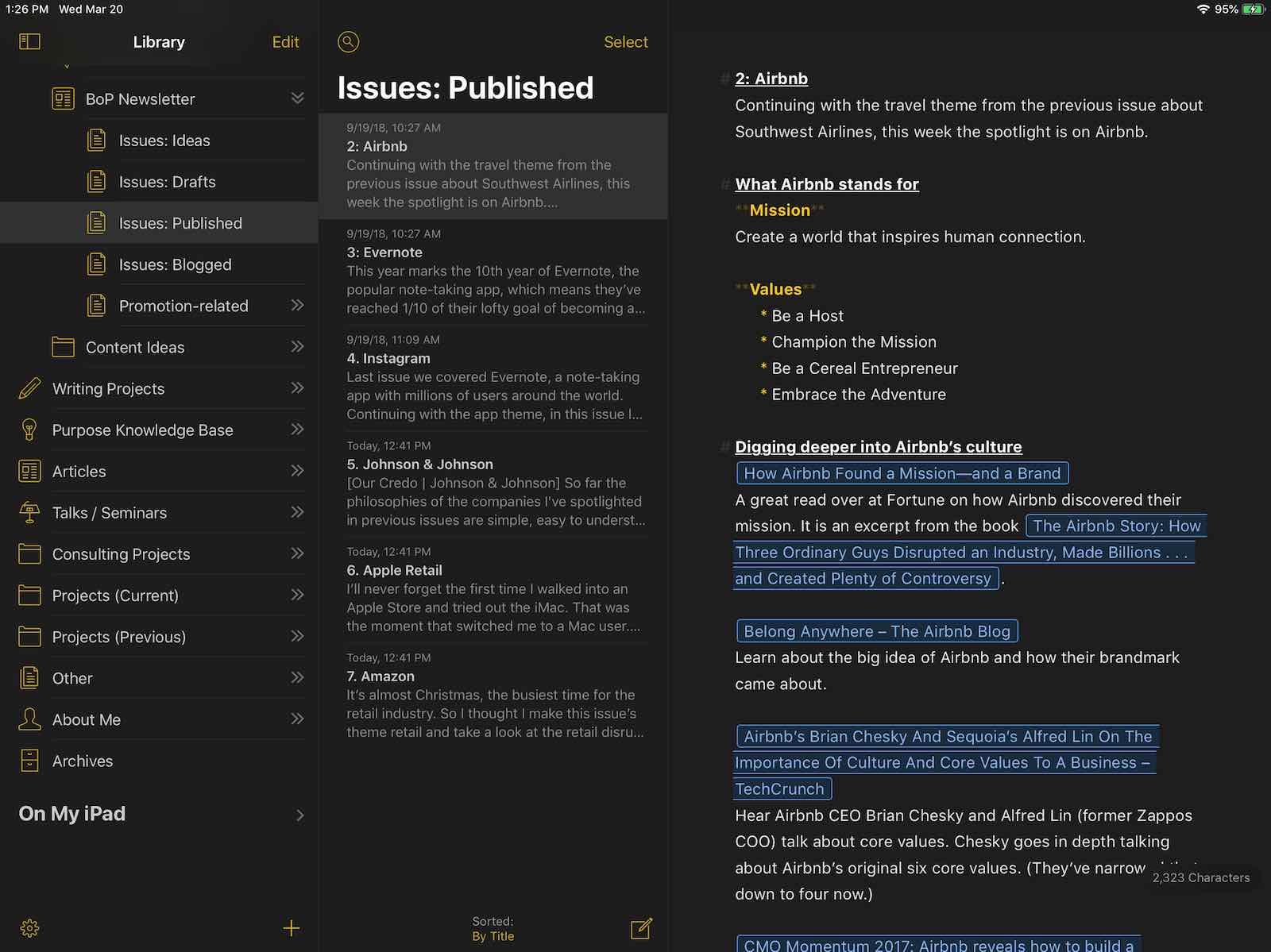Toggle the library sidebar panel icon

[x=29, y=41]
